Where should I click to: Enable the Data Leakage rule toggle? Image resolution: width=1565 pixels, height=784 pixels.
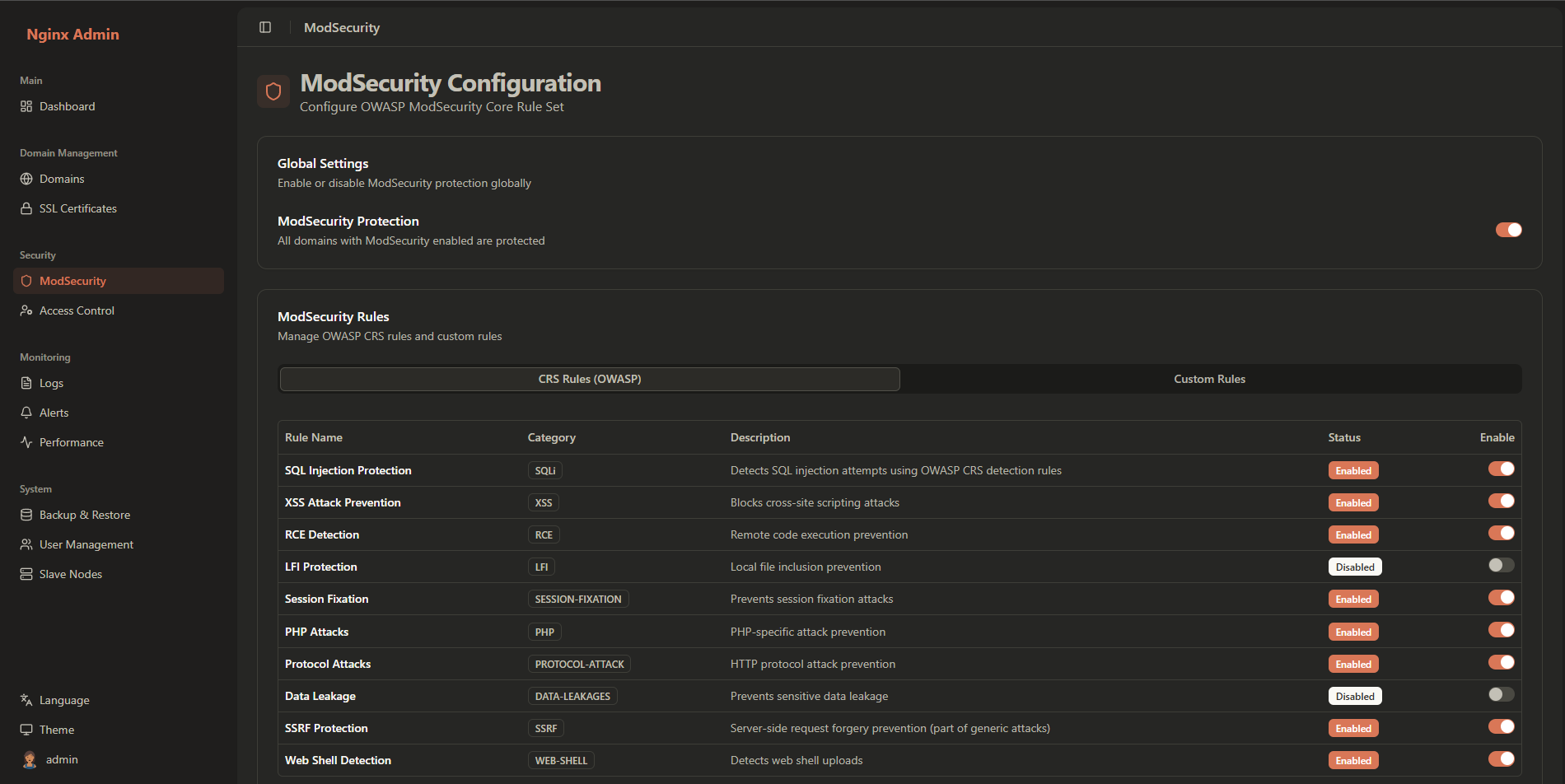(x=1501, y=694)
